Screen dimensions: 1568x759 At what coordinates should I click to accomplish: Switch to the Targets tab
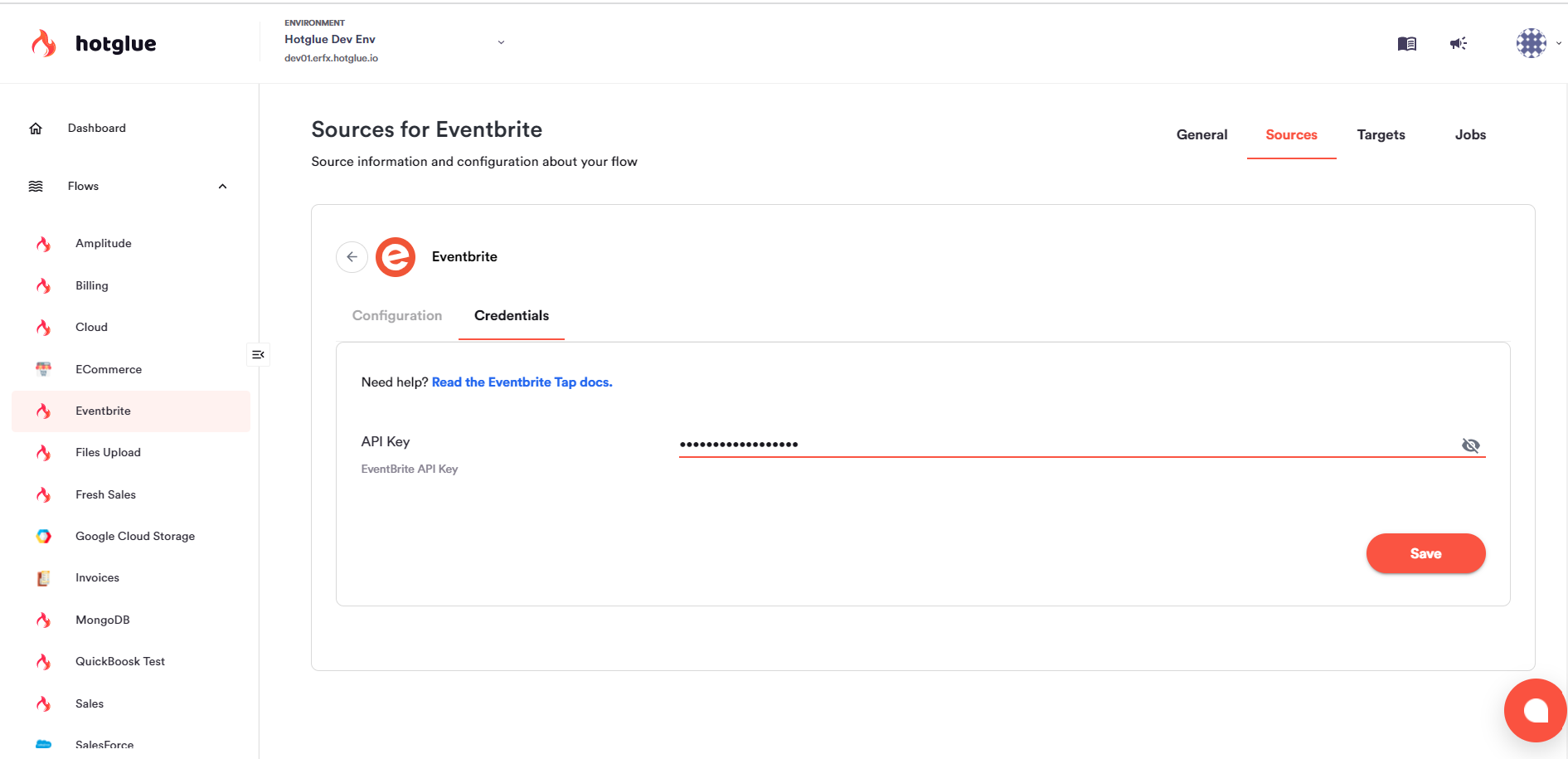1381,134
